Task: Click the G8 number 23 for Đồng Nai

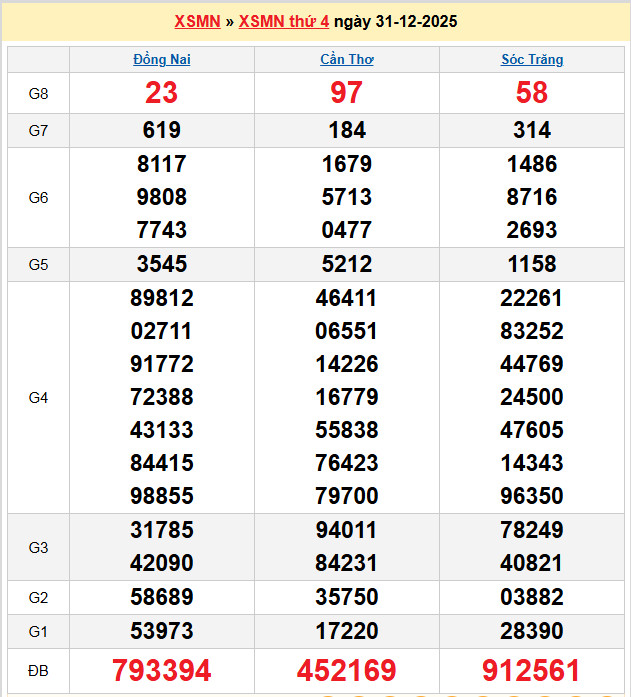Action: [162, 93]
